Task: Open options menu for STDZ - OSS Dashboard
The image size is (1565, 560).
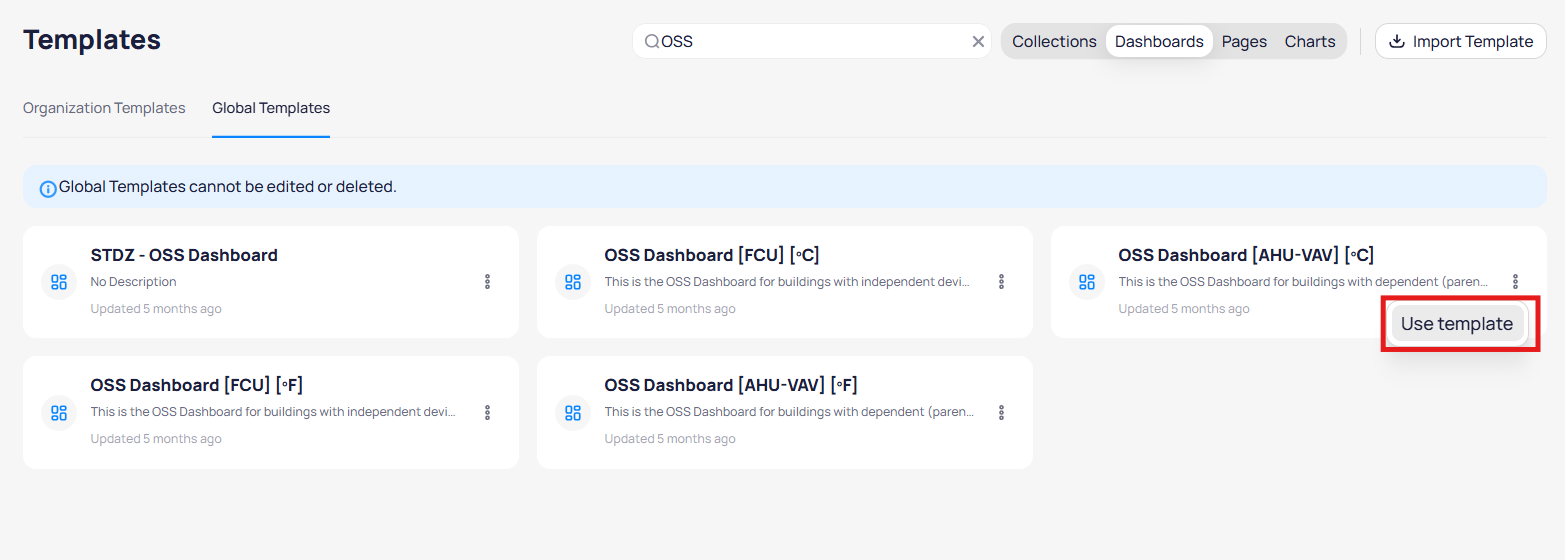Action: pyautogui.click(x=488, y=282)
